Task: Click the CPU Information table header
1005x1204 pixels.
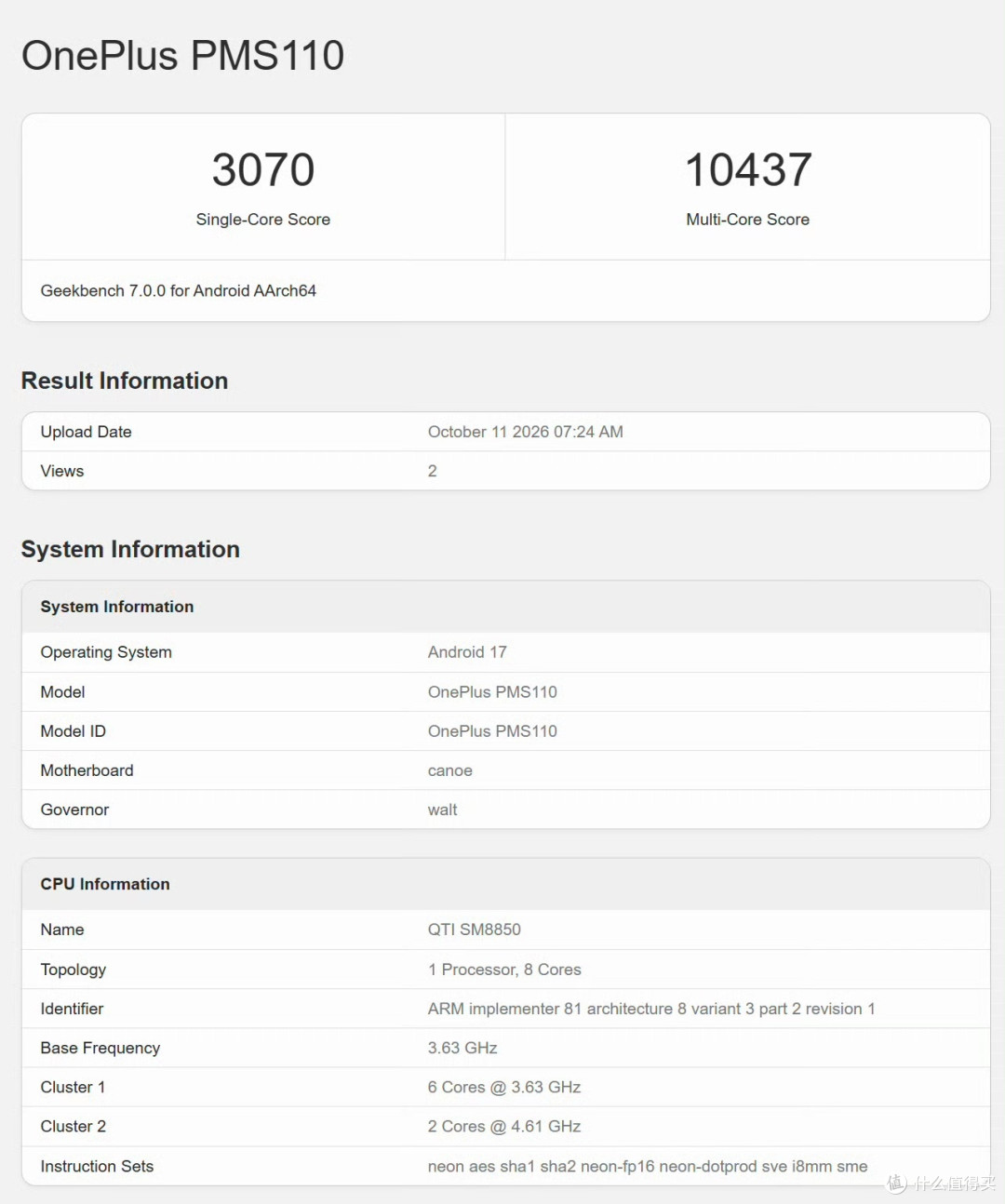Action: (x=105, y=884)
